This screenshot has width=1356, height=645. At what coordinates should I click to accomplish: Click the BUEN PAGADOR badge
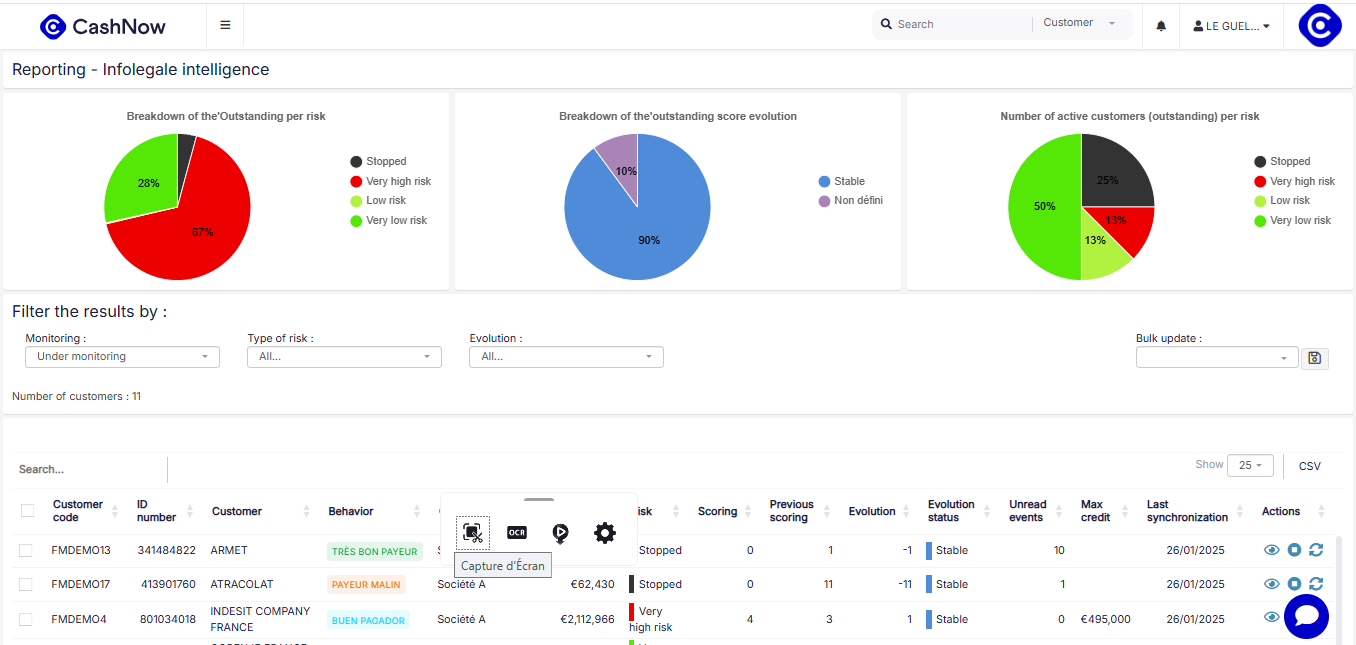coord(368,620)
